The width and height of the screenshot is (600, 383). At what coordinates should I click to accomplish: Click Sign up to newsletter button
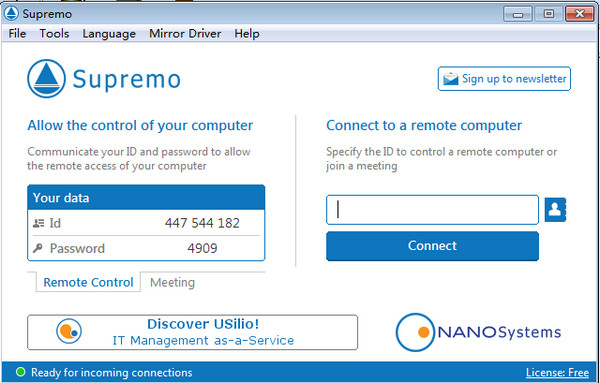click(x=504, y=79)
